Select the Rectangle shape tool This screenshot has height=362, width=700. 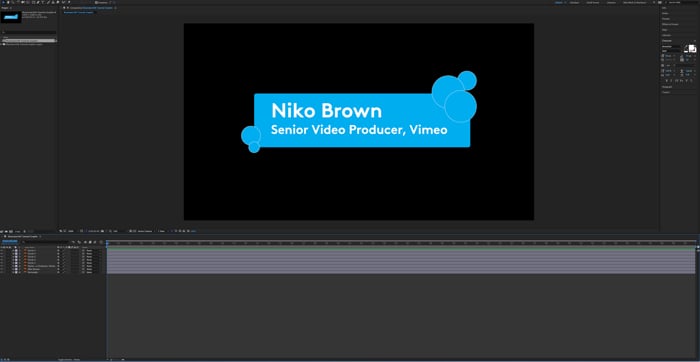33,2
